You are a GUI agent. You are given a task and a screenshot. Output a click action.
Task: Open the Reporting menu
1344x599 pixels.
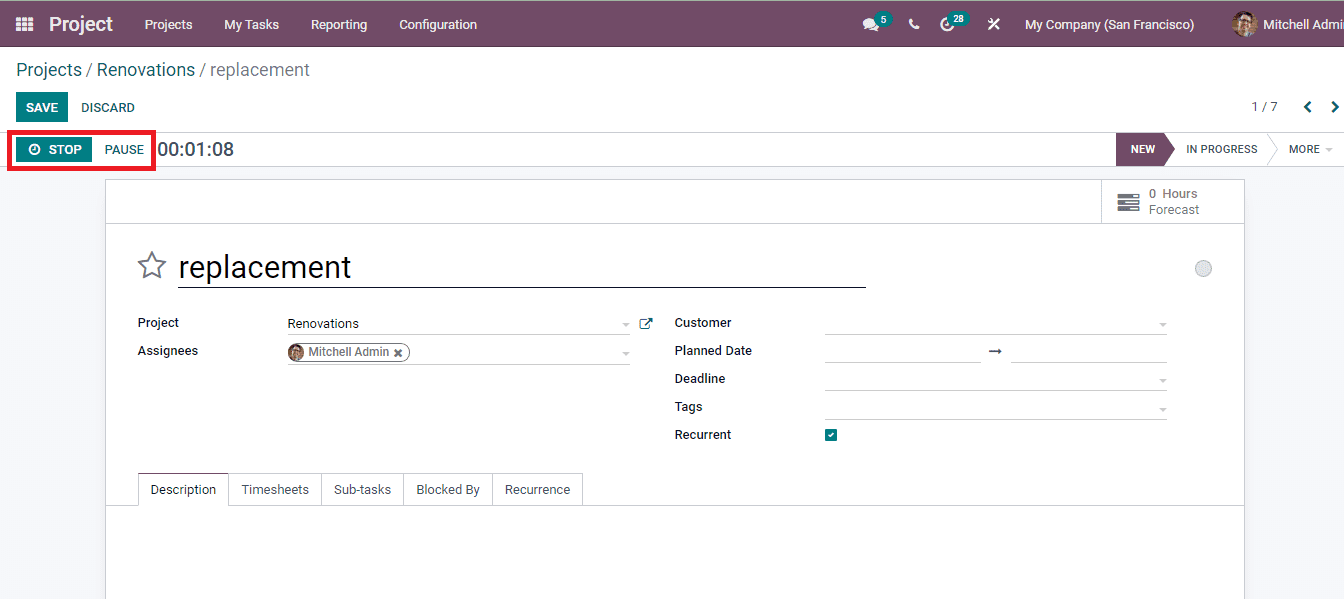point(339,25)
